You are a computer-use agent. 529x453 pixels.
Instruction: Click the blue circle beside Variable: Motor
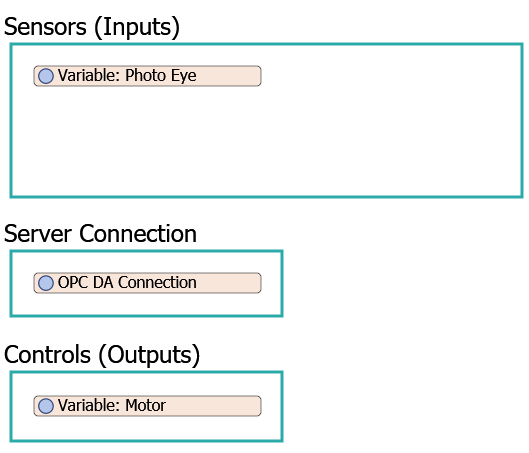[46, 406]
